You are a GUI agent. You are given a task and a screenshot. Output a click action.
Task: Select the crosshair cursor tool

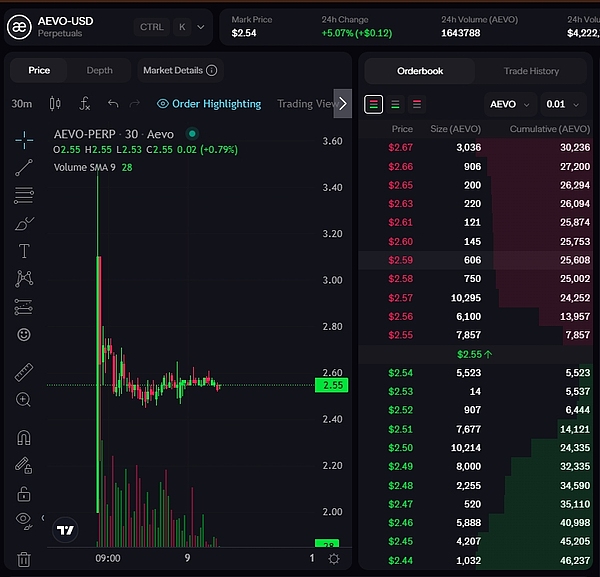24,139
